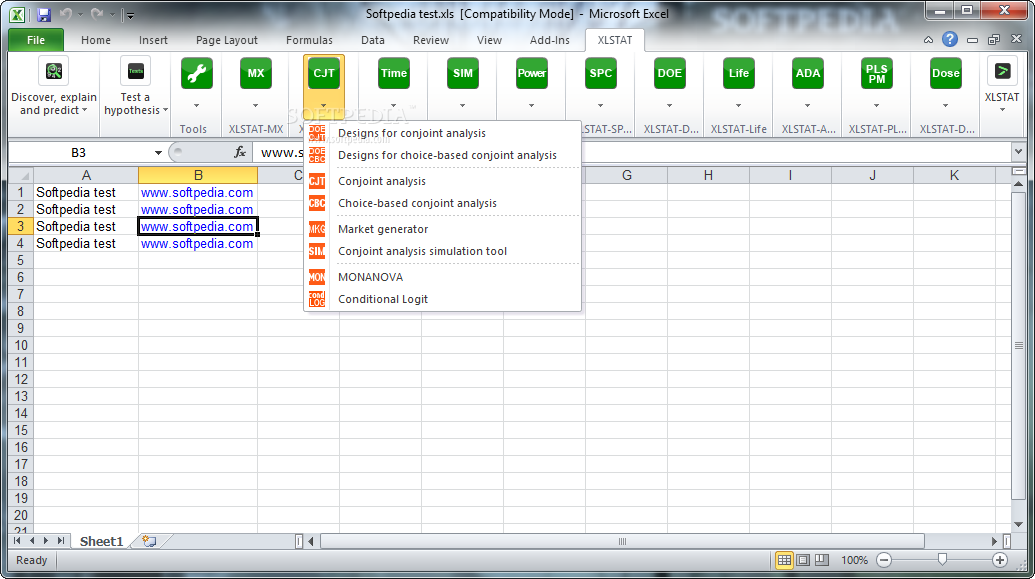Expand the Name Box dropdown
1035x579 pixels.
click(x=158, y=153)
